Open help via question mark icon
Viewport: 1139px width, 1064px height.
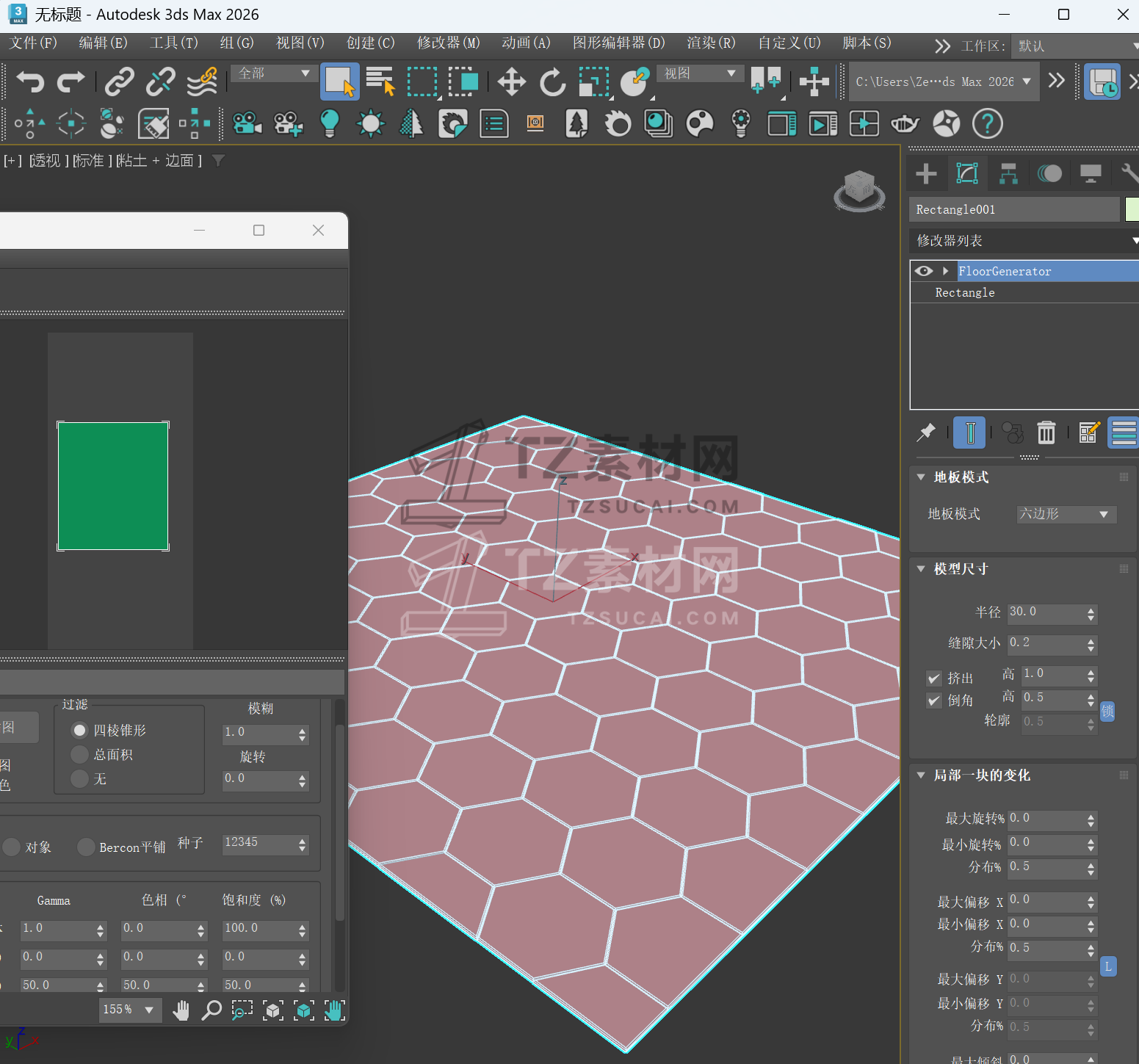(x=988, y=123)
